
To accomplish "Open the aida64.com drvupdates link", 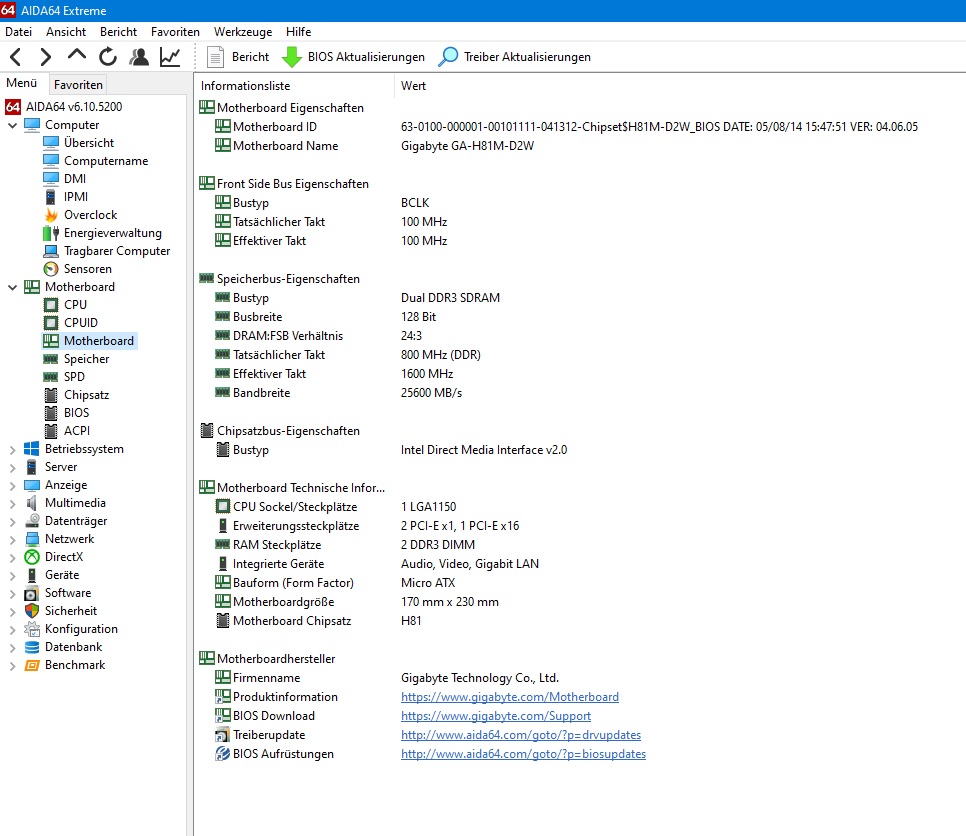I will pos(521,735).
